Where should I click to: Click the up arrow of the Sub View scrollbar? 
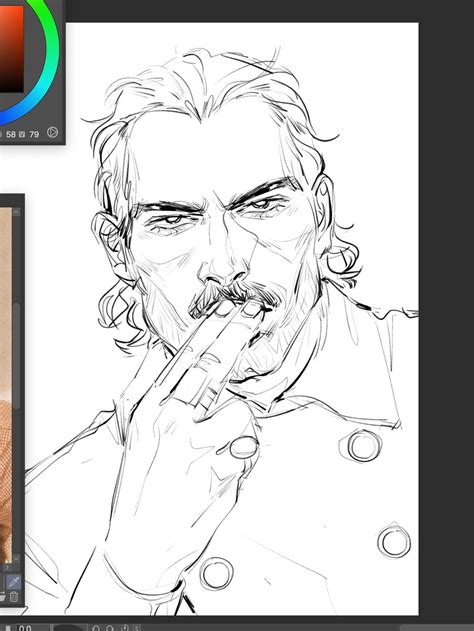16,212
